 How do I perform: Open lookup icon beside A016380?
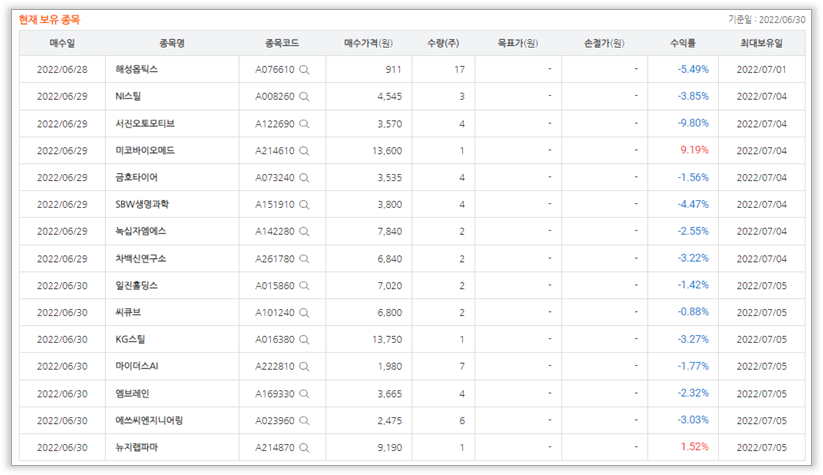(304, 340)
